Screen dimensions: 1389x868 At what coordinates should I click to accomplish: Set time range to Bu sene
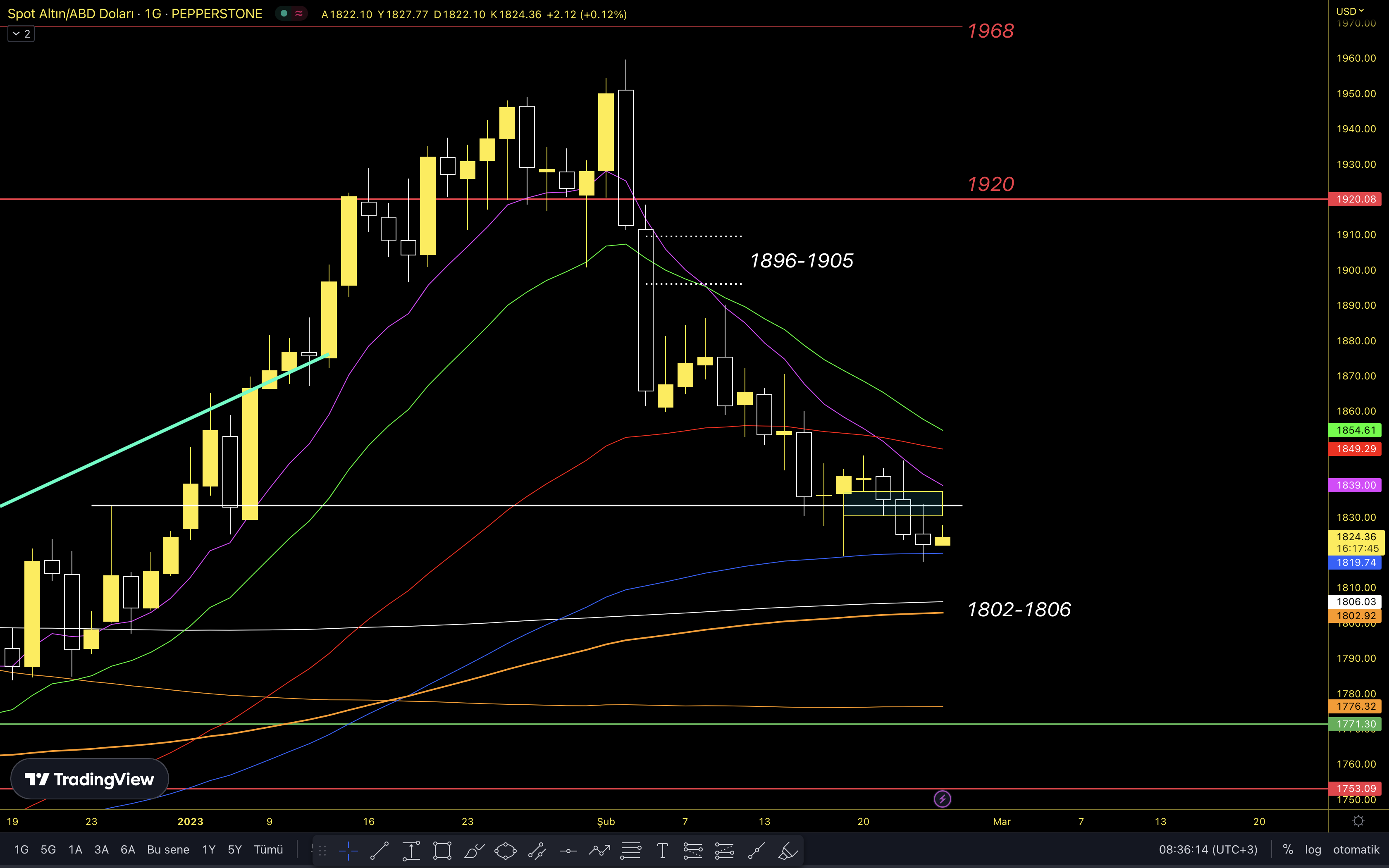168,850
